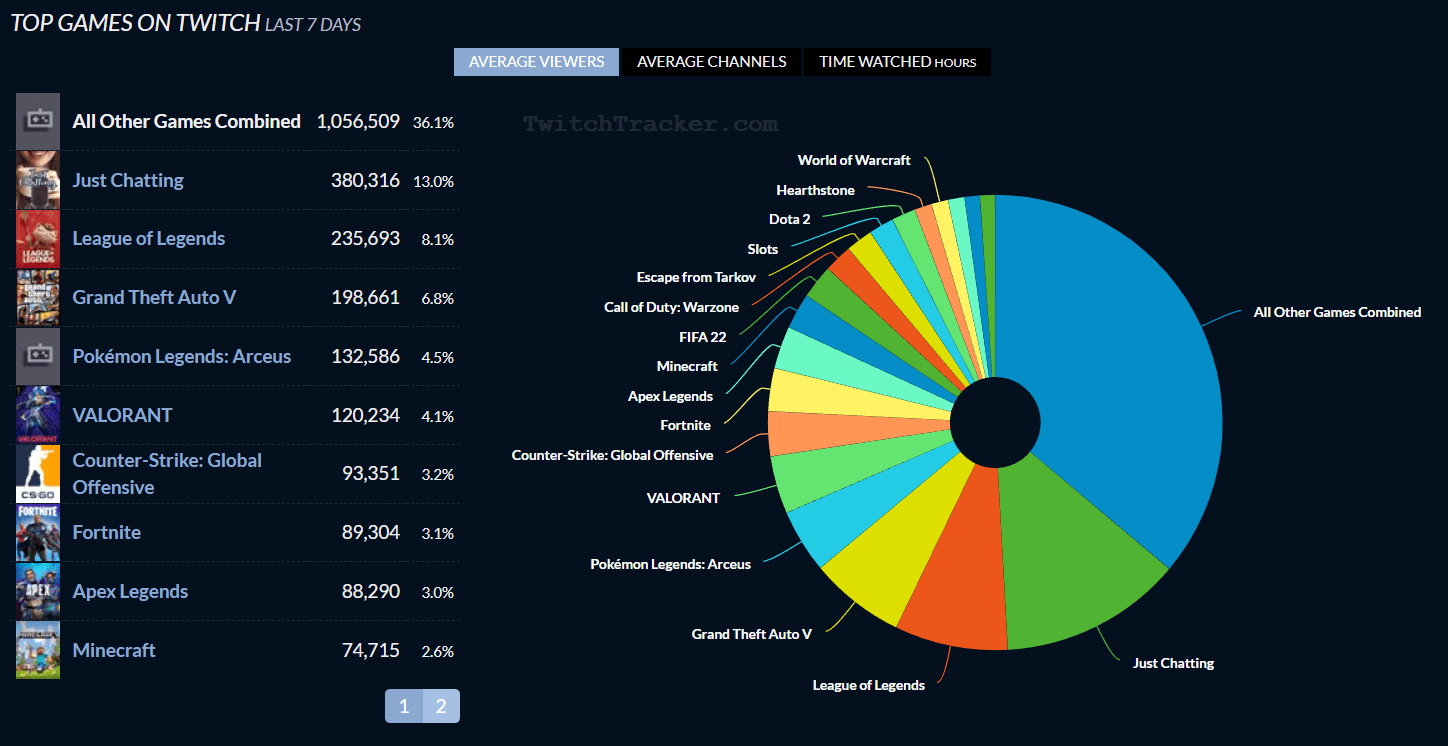Screen dimensions: 1448x746
Task: Click the Grand Theft Auto V cover icon
Action: point(38,298)
